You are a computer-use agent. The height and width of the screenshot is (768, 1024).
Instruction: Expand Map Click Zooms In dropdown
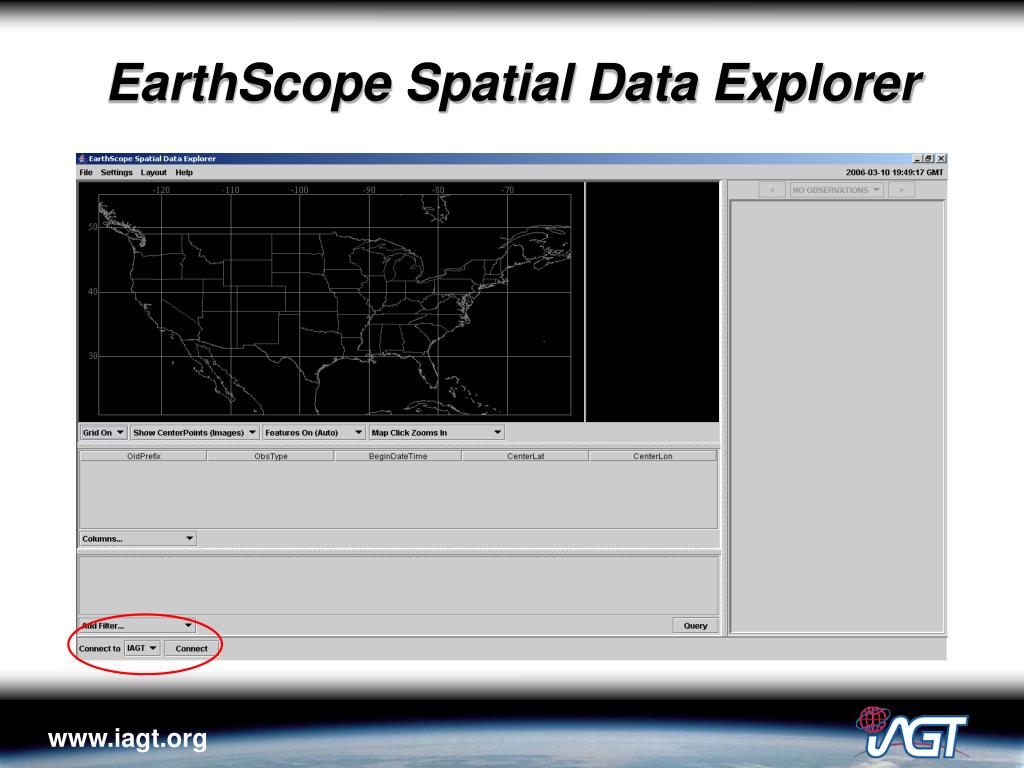pyautogui.click(x=436, y=432)
